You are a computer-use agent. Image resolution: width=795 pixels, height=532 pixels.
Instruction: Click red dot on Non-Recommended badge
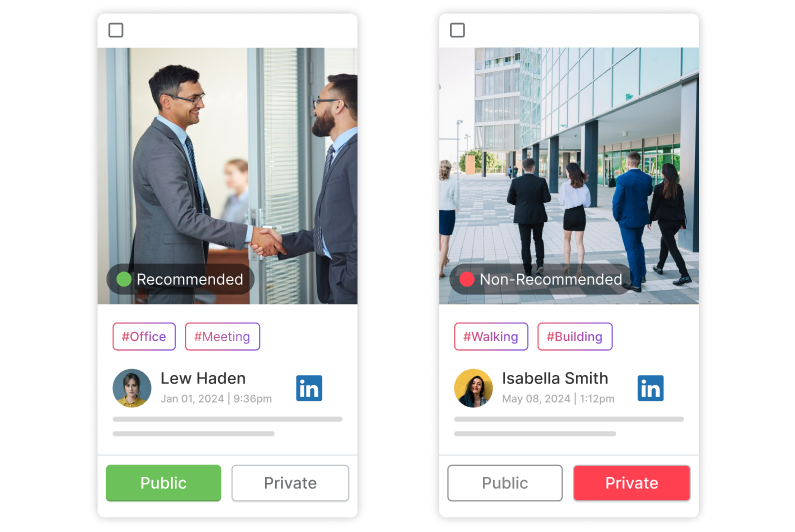(x=466, y=279)
